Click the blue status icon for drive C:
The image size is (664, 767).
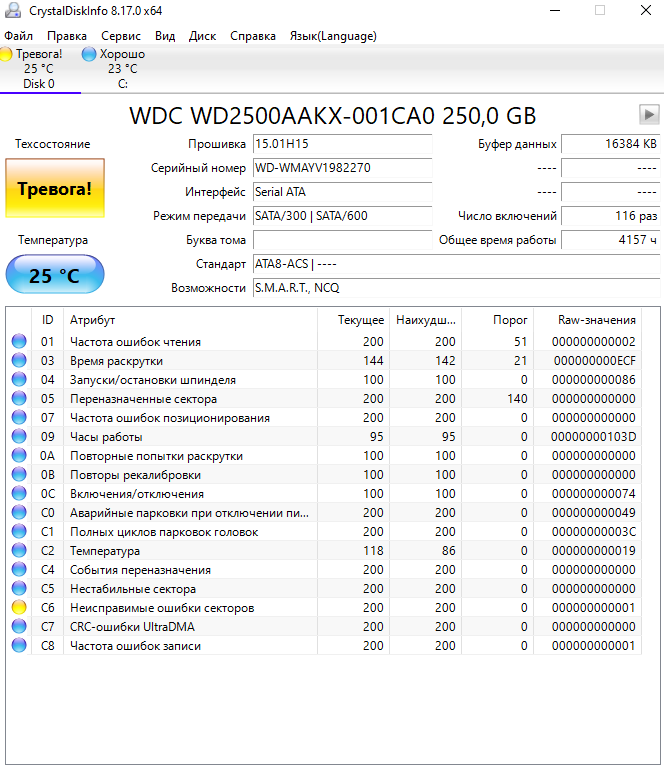pyautogui.click(x=89, y=54)
